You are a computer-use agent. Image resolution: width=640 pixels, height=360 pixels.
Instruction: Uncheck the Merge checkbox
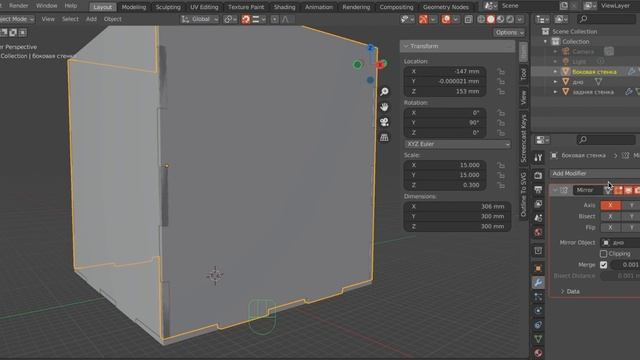pyautogui.click(x=603, y=265)
